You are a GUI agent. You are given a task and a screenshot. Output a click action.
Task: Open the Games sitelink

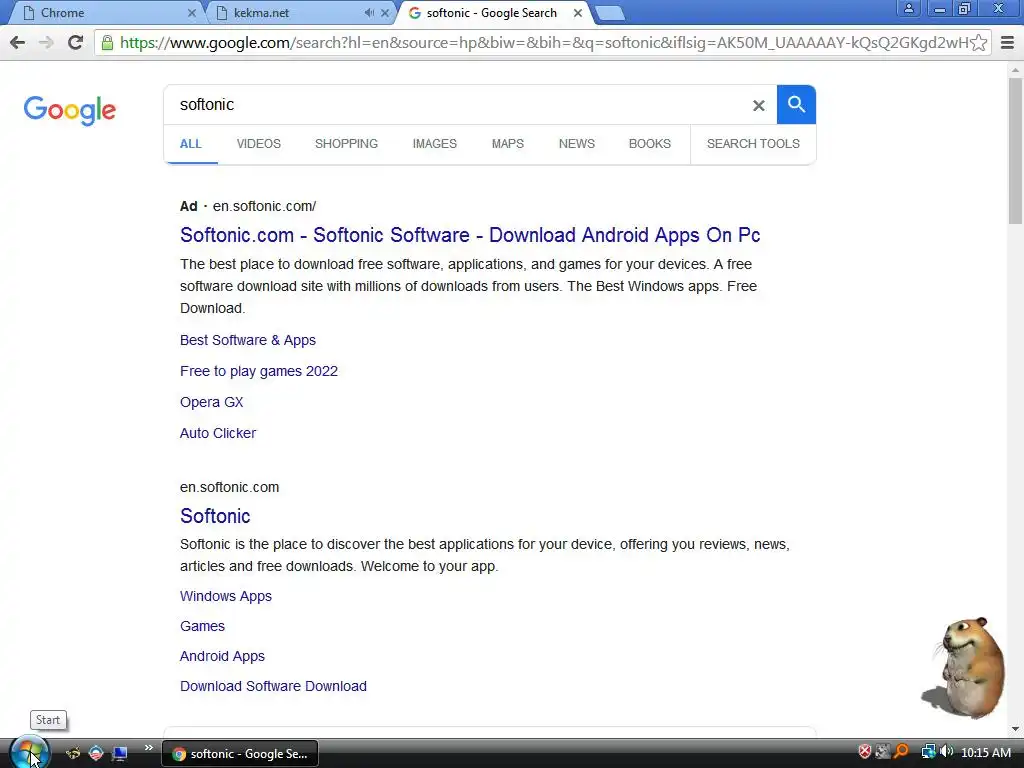click(x=202, y=626)
